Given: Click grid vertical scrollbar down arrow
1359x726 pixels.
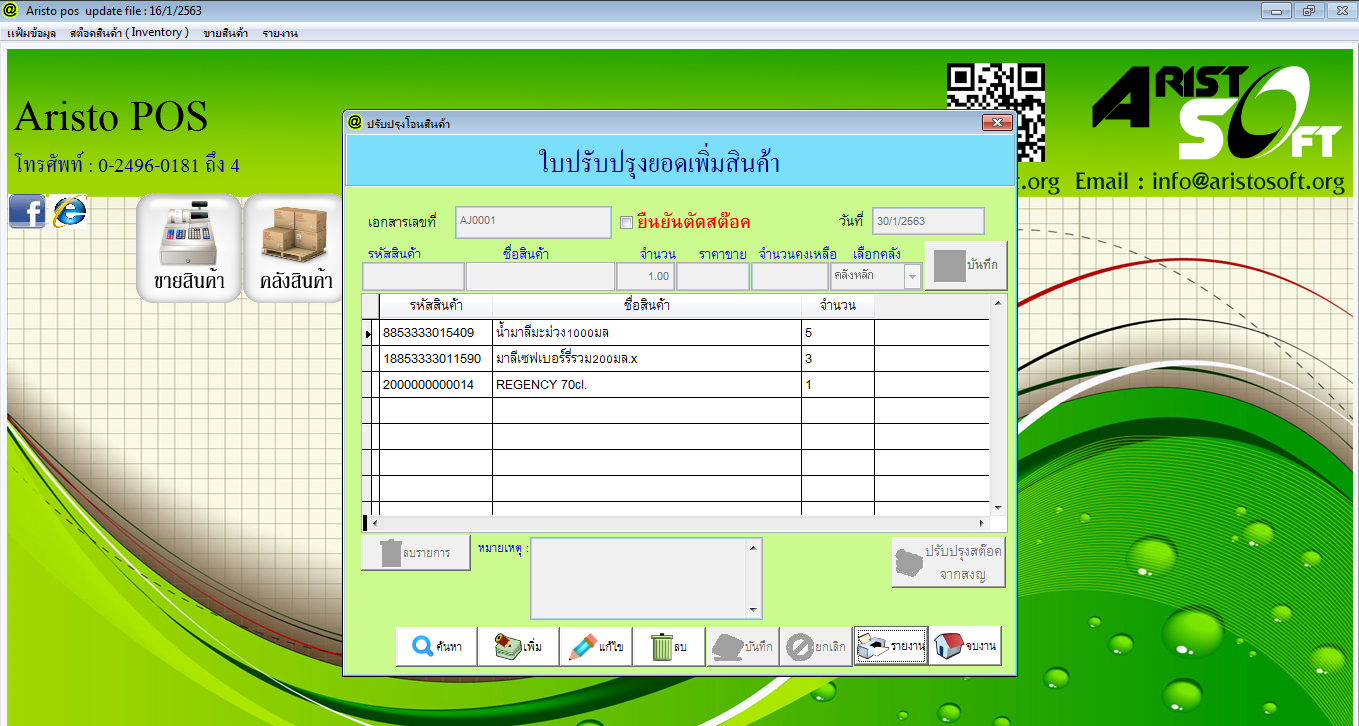Looking at the screenshot, I should click(x=997, y=507).
